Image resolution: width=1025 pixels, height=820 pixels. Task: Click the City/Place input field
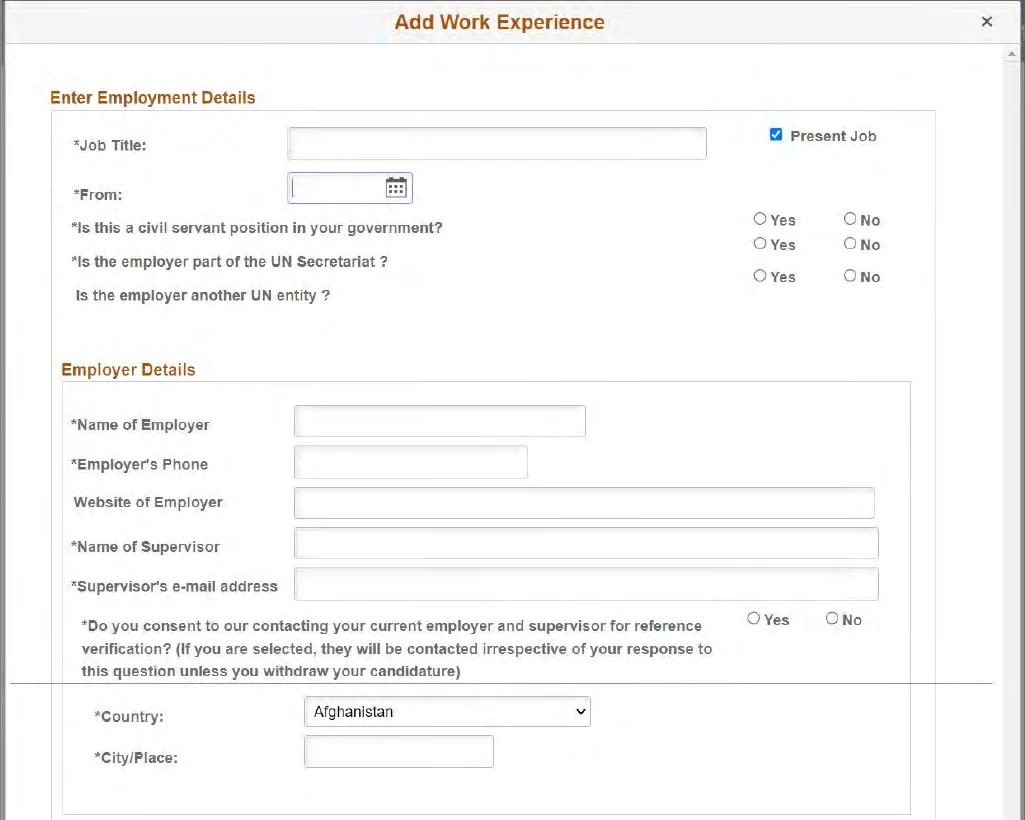pos(399,751)
